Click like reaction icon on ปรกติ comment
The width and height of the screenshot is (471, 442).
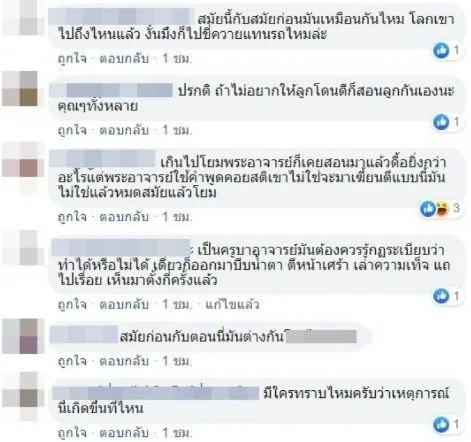point(441,122)
